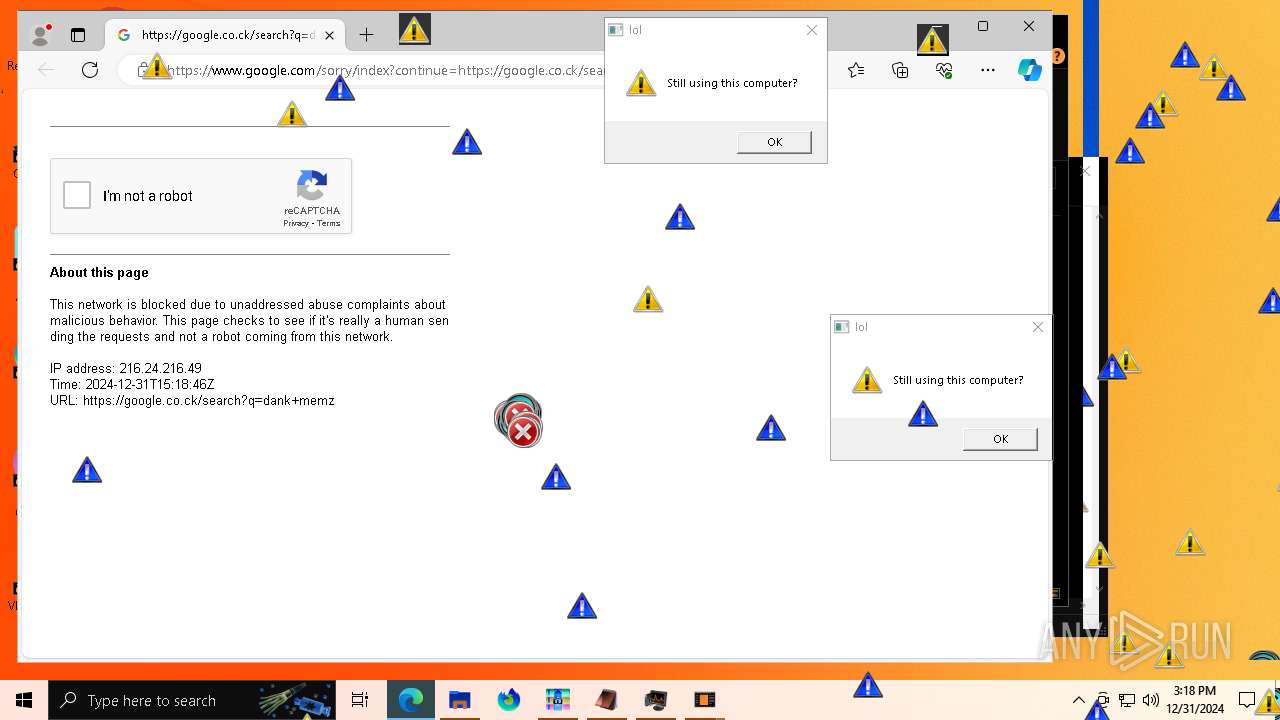Viewport: 1280px width, 720px height.
Task: Open the Favorites star list icon
Action: 856,70
